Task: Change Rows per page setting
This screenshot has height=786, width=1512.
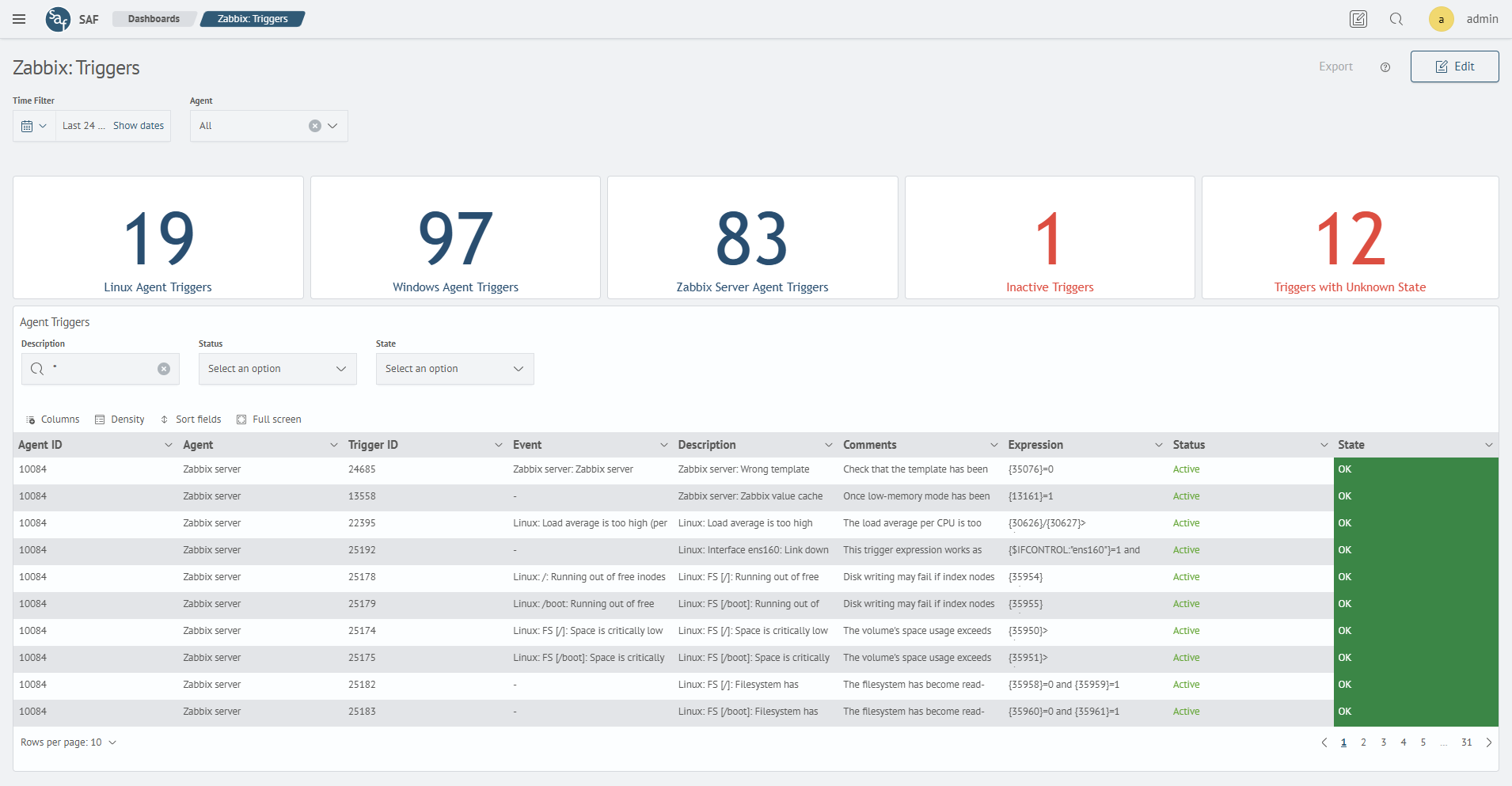Action: coord(69,742)
